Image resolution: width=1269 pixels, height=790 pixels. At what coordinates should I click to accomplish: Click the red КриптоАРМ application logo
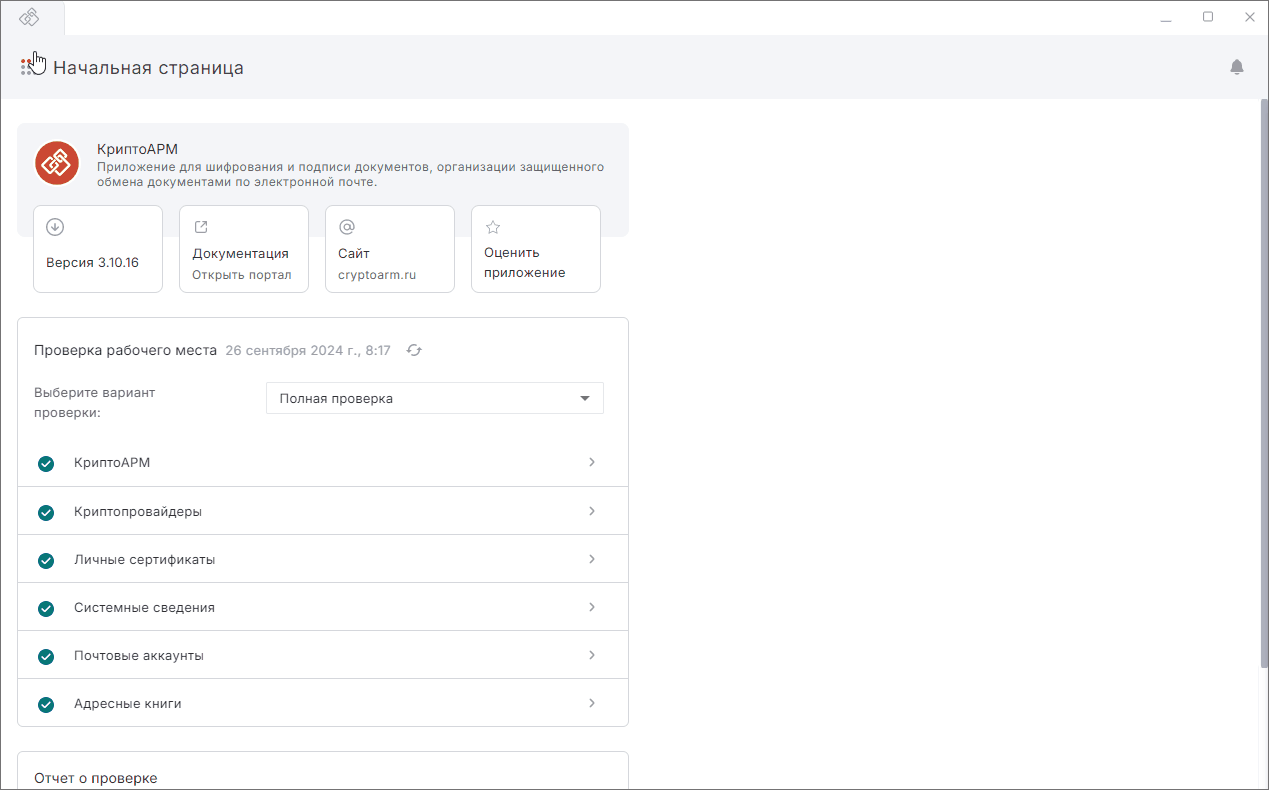point(57,163)
